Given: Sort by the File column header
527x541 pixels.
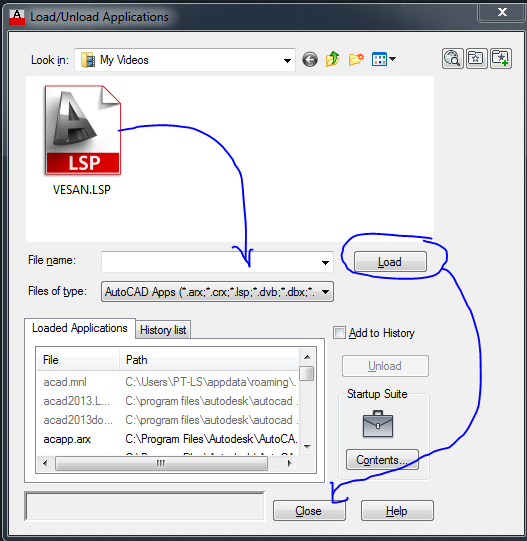Looking at the screenshot, I should [x=78, y=360].
